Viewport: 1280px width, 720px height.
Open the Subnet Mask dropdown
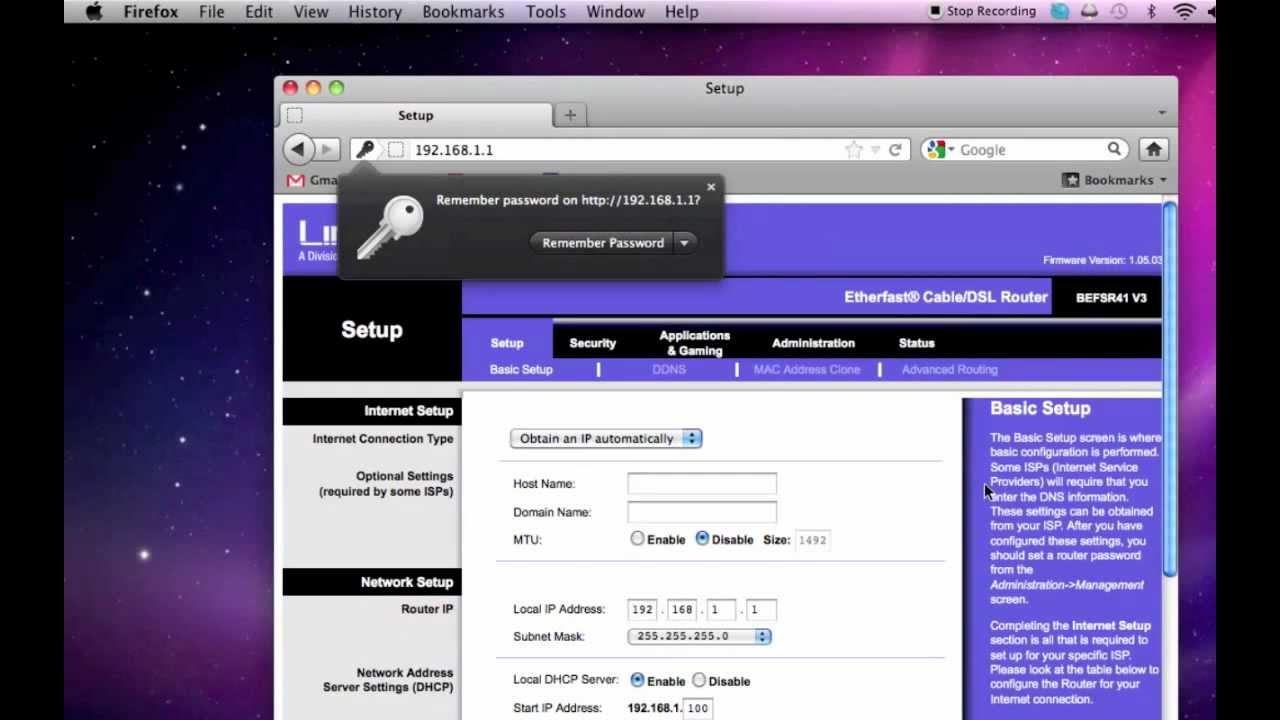699,636
